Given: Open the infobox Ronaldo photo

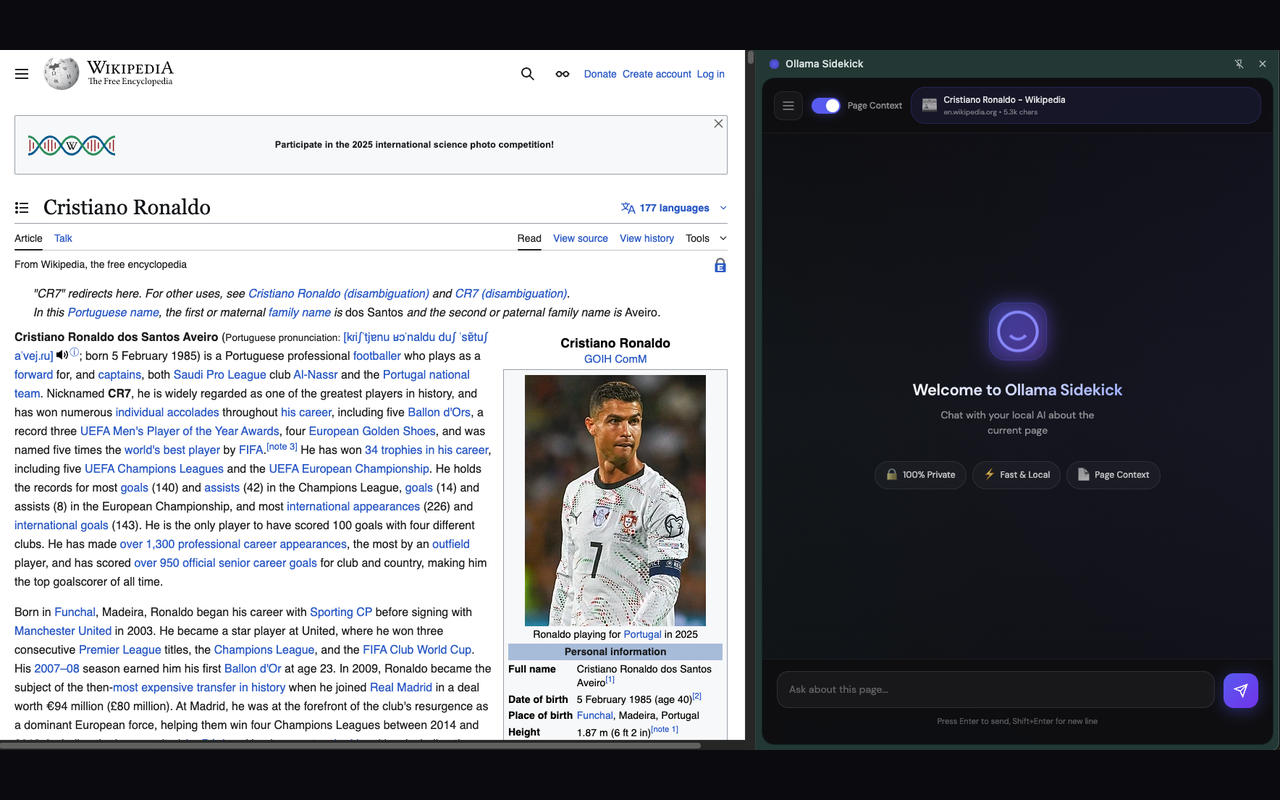Looking at the screenshot, I should (615, 500).
